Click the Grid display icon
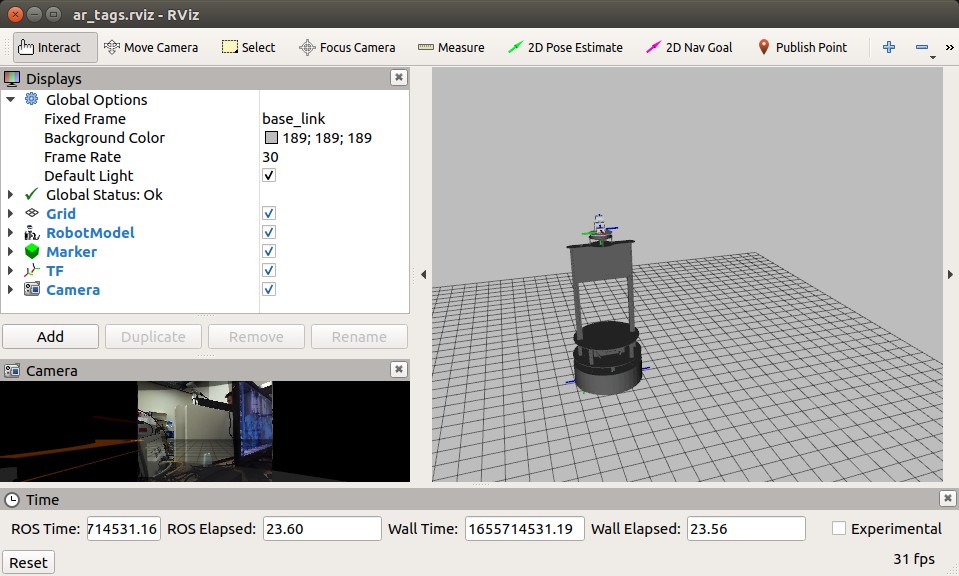Viewport: 959px width, 576px height. click(x=32, y=213)
